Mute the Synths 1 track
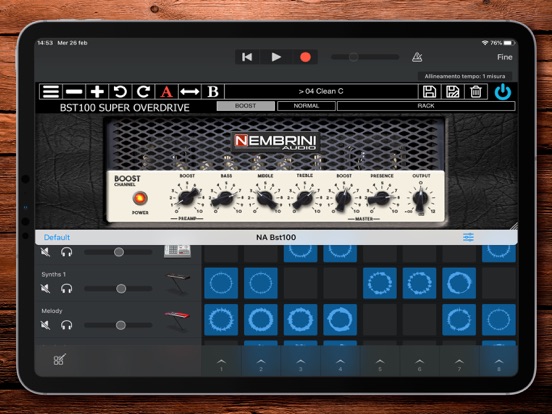The height and width of the screenshot is (414, 552). pos(45,289)
